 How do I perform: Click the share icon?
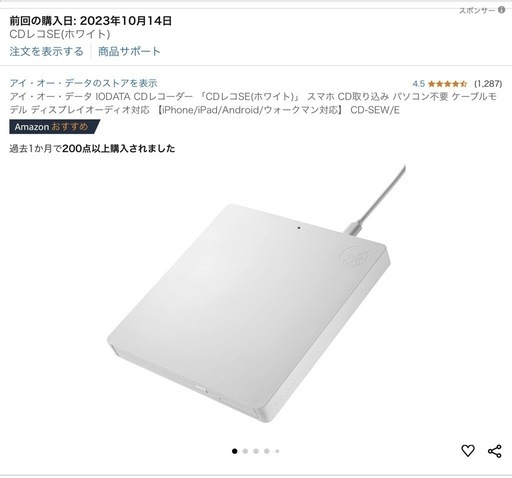495,451
